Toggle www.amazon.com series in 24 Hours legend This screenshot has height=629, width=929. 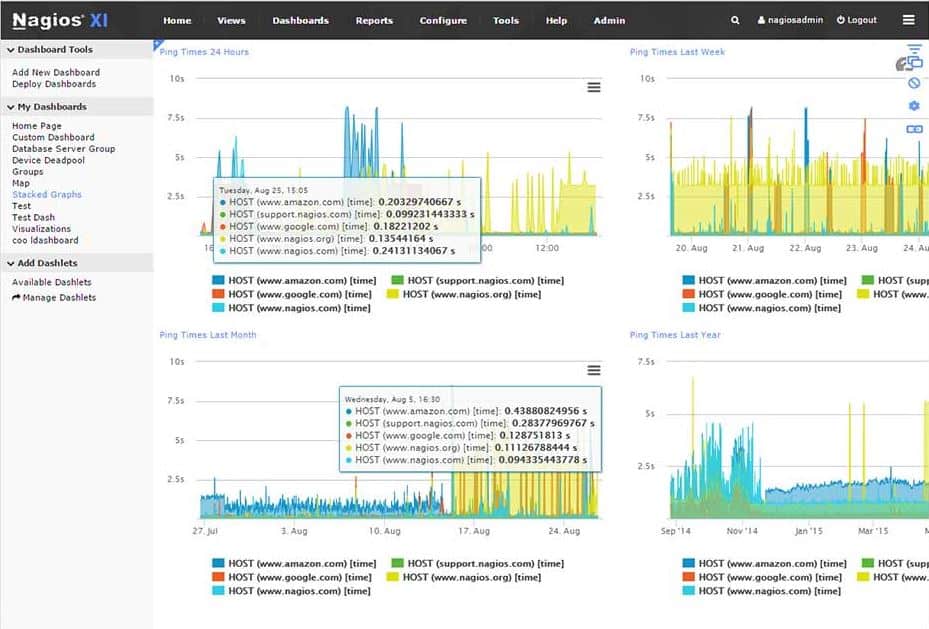click(x=294, y=281)
